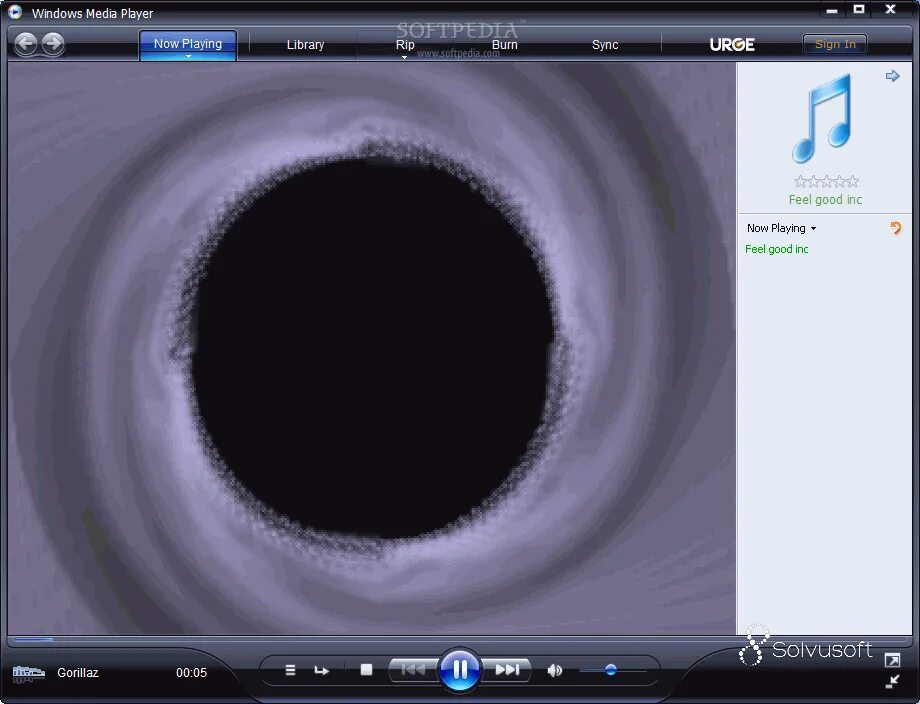The height and width of the screenshot is (704, 920).
Task: Maximize the Windows Media Player window
Action: (859, 9)
